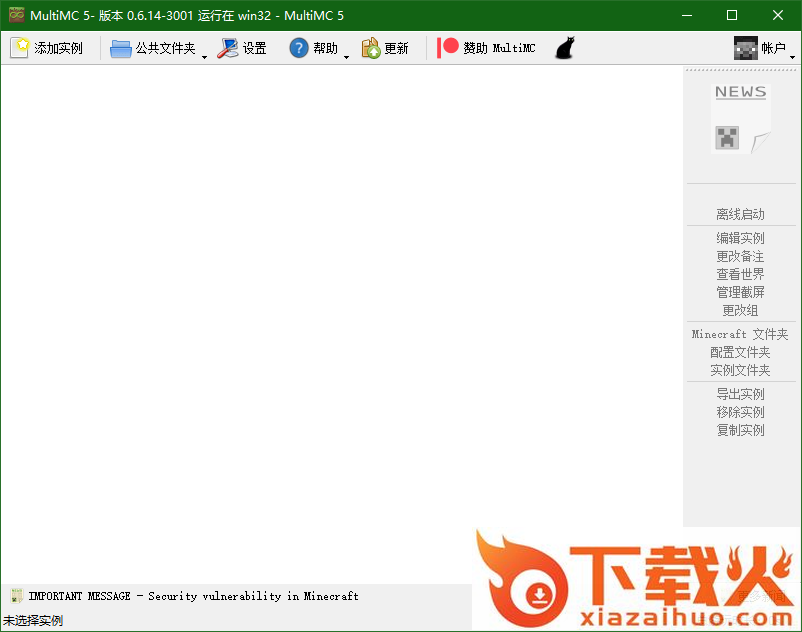Click the account avatar head icon

click(746, 48)
